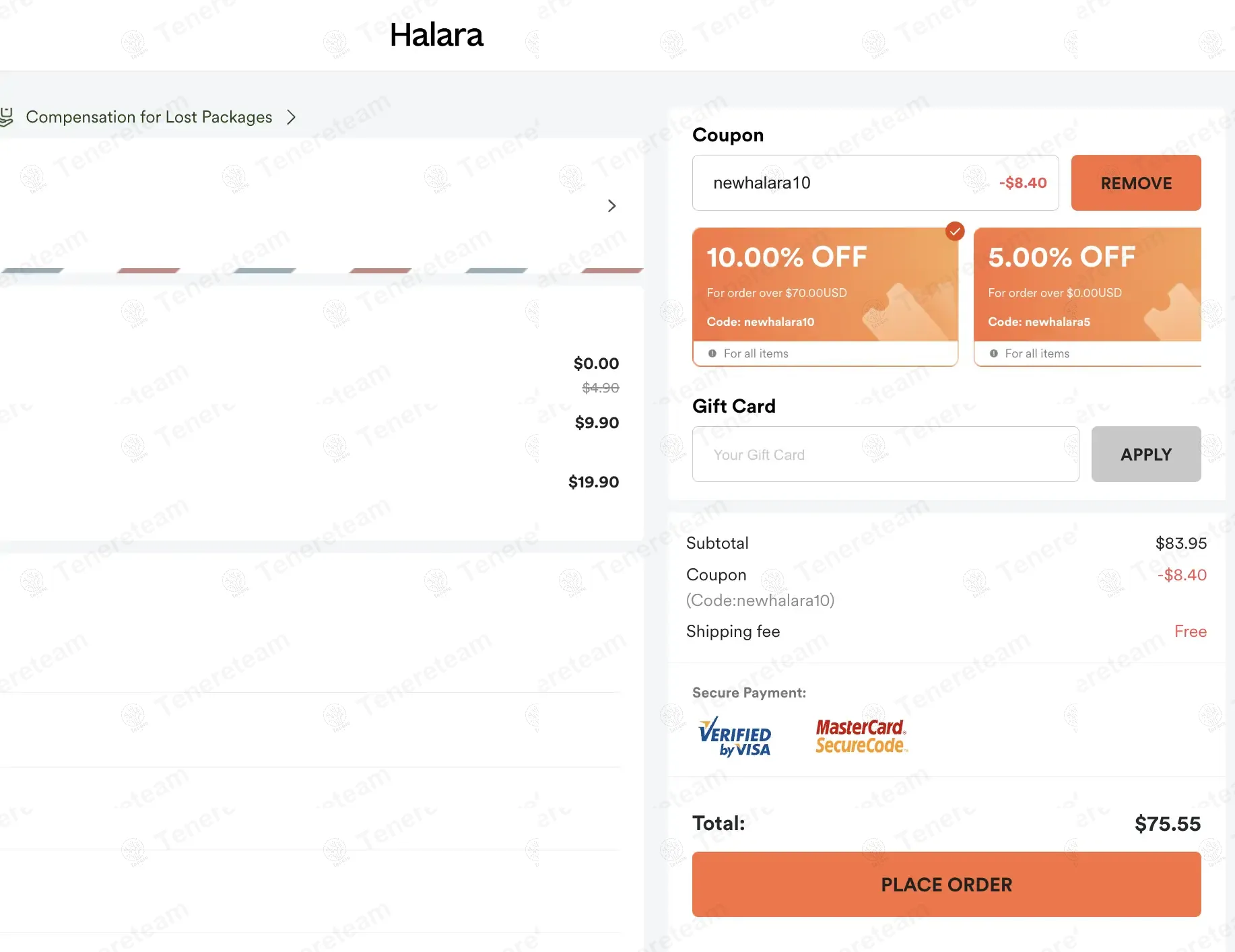1235x952 pixels.
Task: Remove the applied newhalara10 coupon
Action: point(1135,183)
